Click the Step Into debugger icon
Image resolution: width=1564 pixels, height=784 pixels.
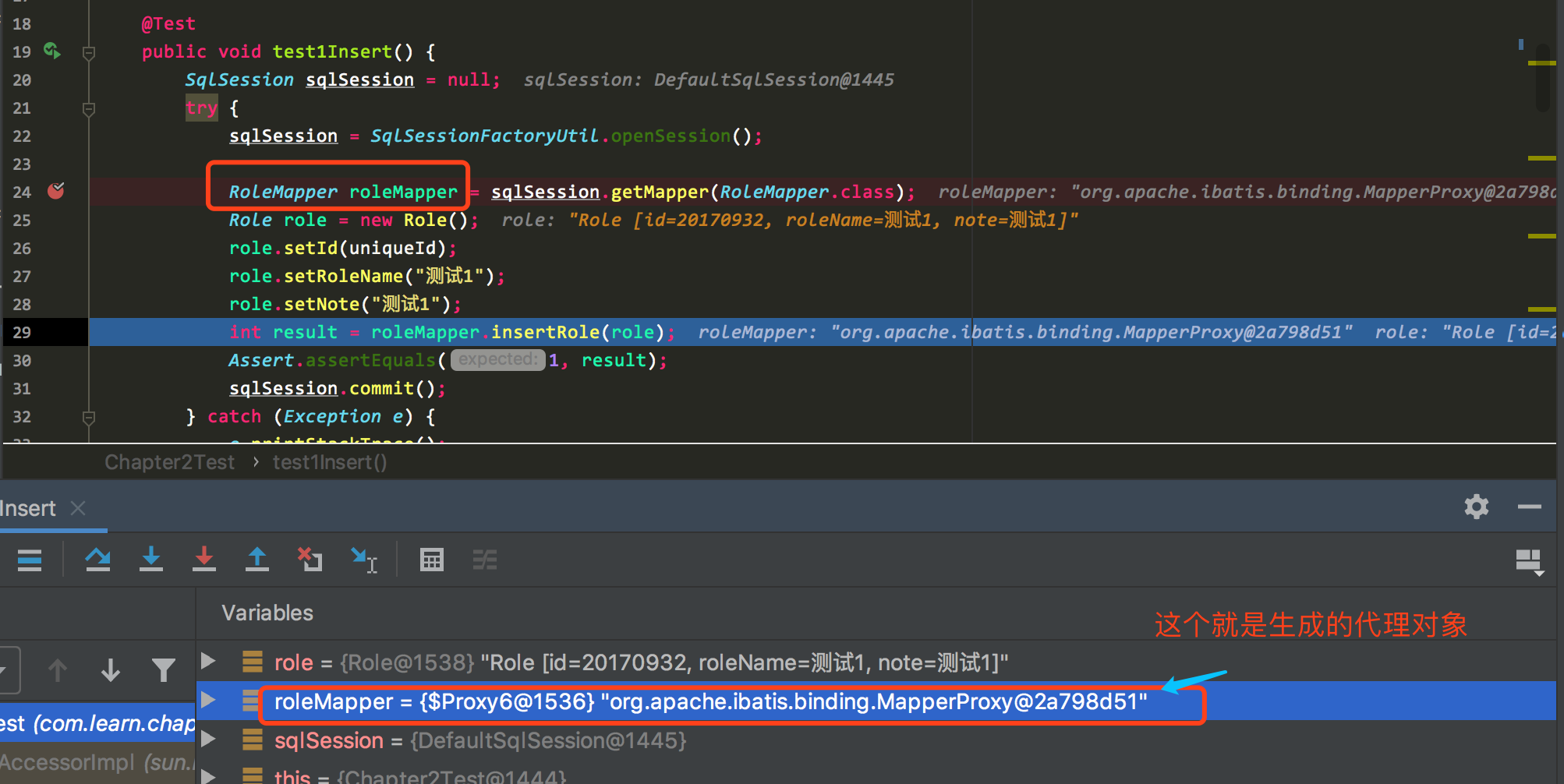click(151, 560)
